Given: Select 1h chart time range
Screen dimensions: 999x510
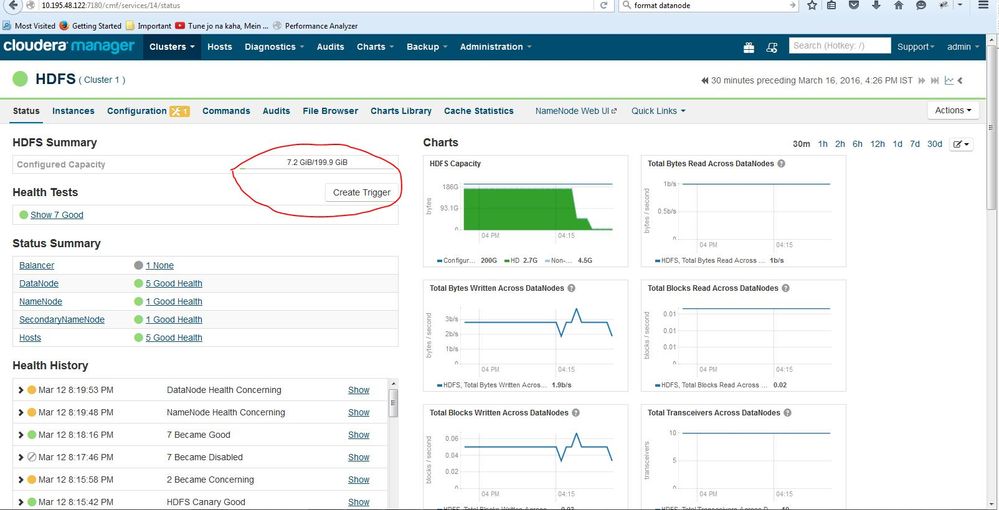Looking at the screenshot, I should [x=823, y=145].
